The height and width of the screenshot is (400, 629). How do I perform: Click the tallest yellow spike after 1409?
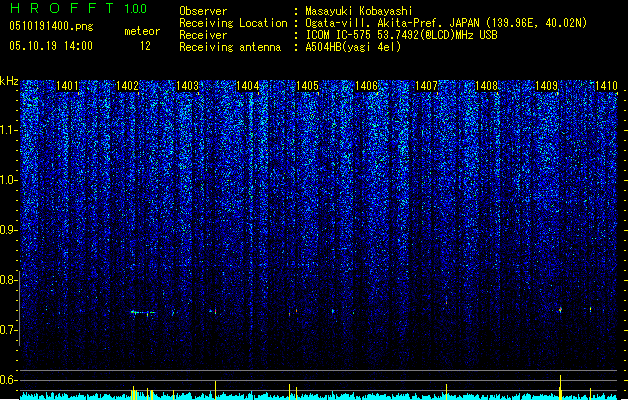pos(560,387)
